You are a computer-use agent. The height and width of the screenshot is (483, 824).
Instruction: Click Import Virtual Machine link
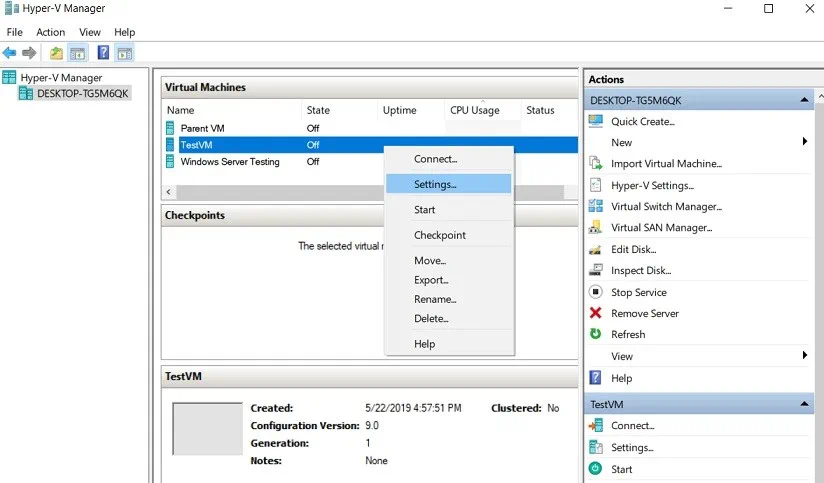[666, 163]
